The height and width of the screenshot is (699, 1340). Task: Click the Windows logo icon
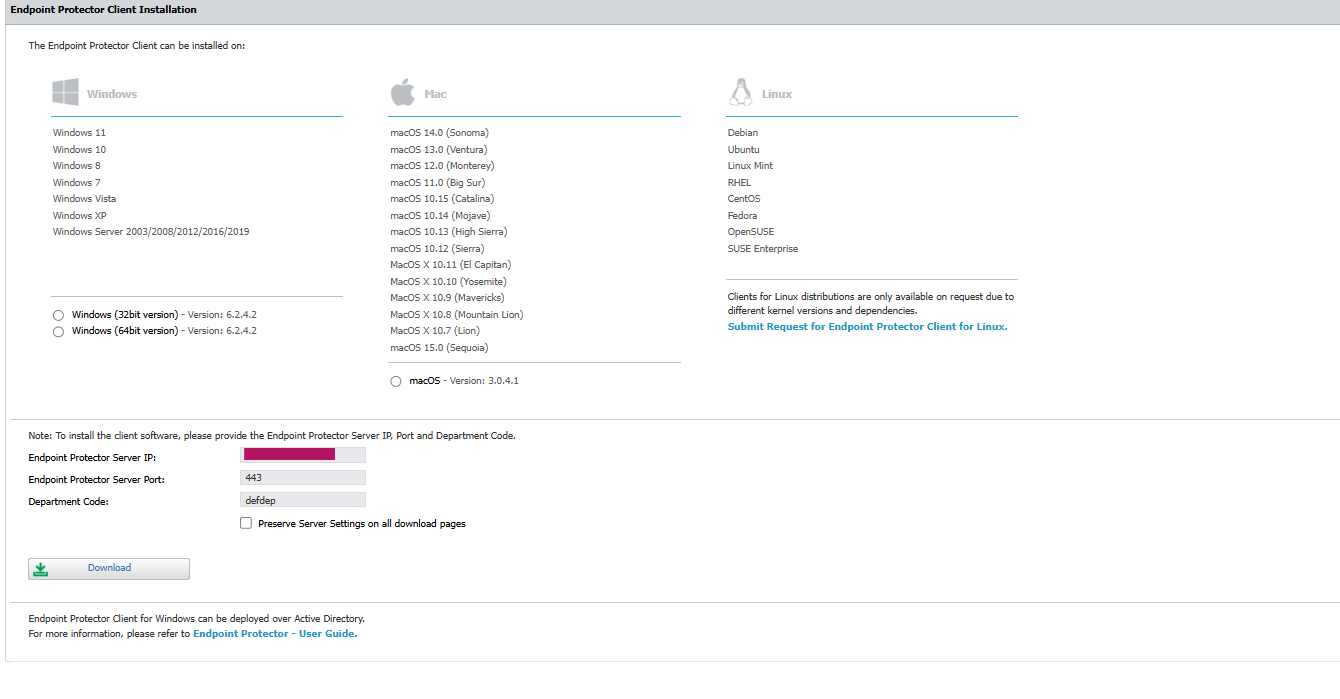pyautogui.click(x=64, y=91)
